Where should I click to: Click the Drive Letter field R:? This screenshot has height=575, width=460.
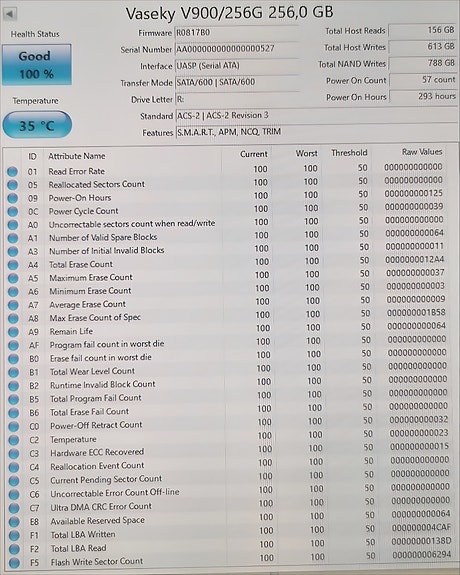tap(237, 99)
